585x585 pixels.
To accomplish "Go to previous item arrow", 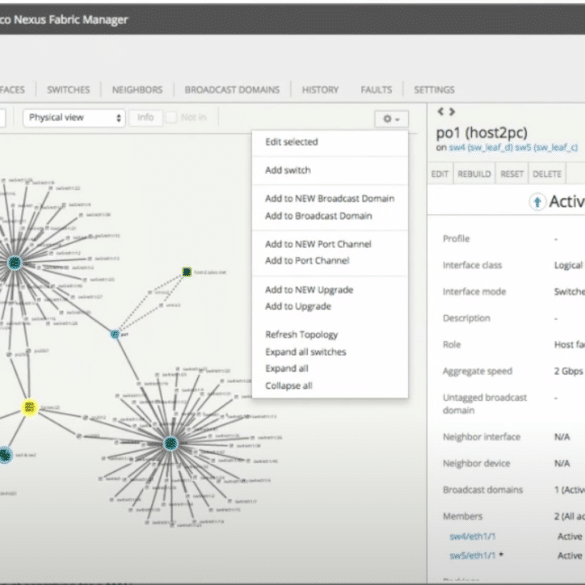I will pos(441,111).
